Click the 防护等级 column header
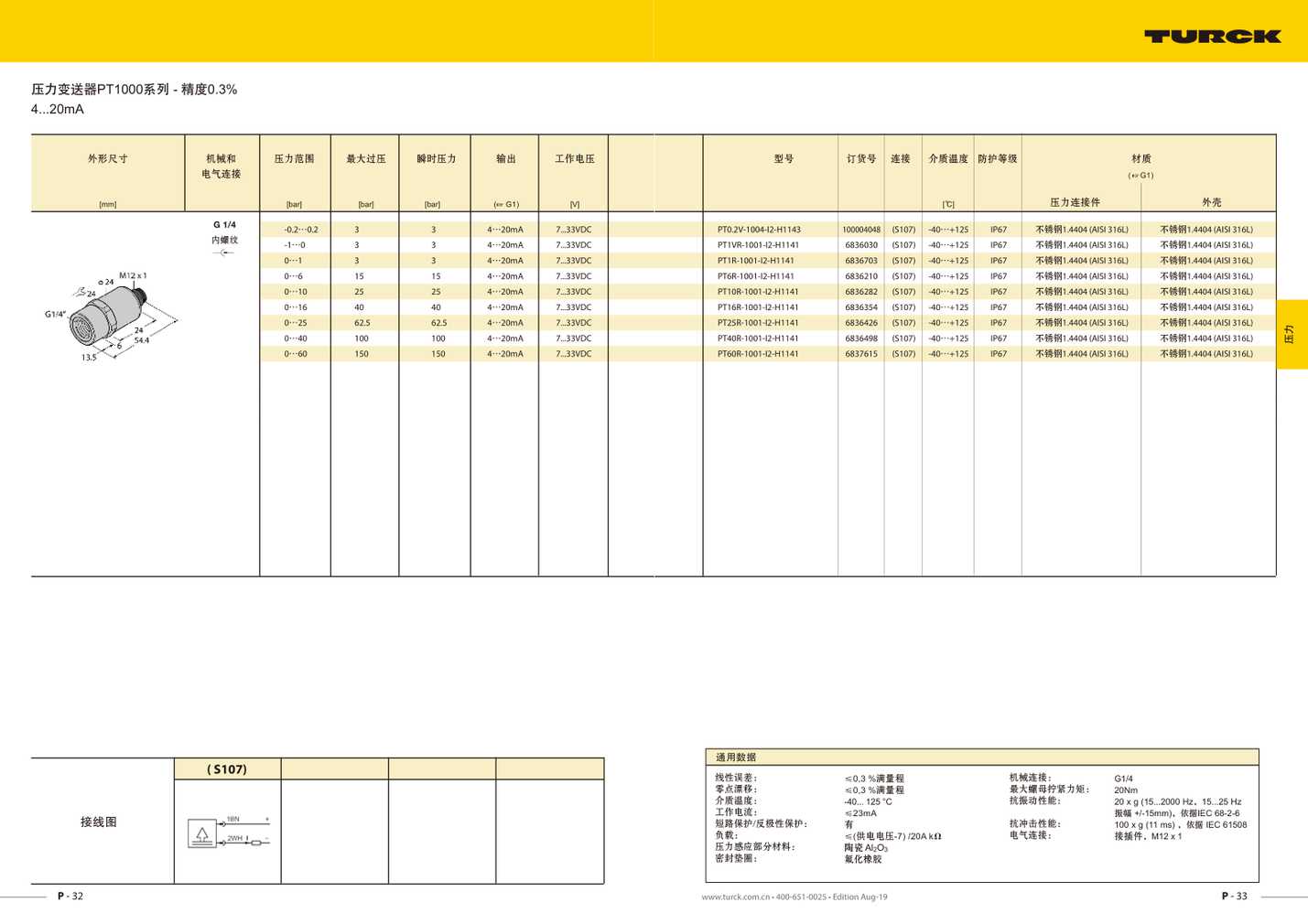Screen dimensions: 1308x924 [998, 158]
